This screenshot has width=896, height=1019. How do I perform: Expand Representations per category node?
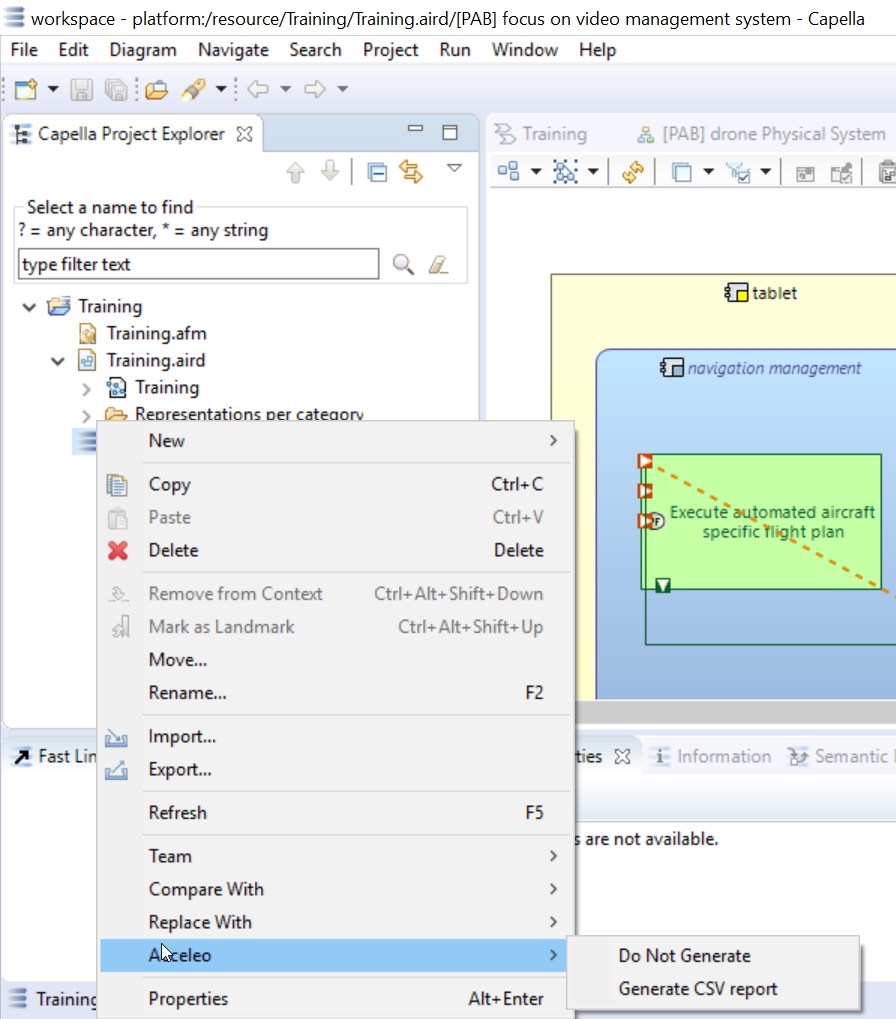[86, 415]
